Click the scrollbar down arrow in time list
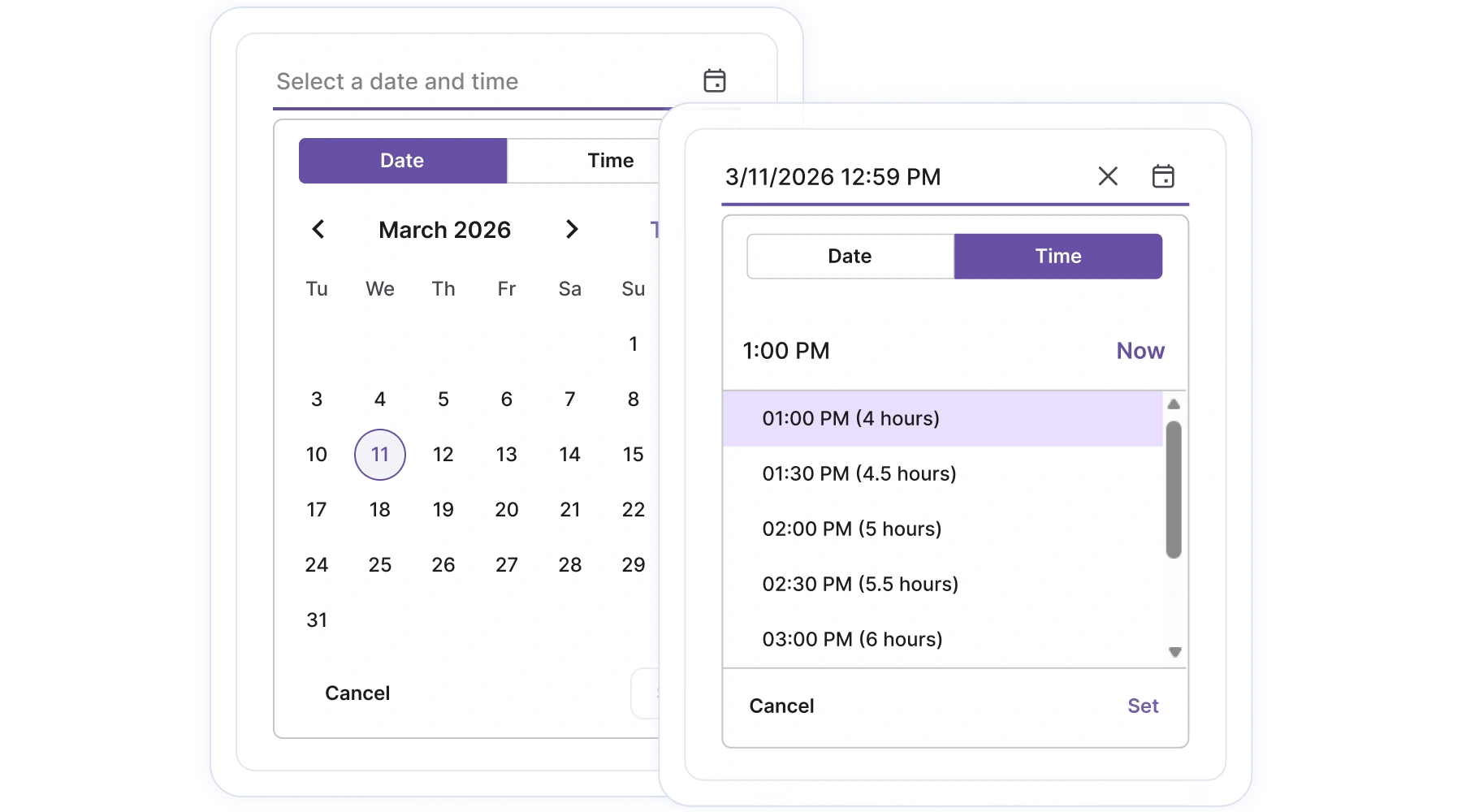 tap(1173, 652)
